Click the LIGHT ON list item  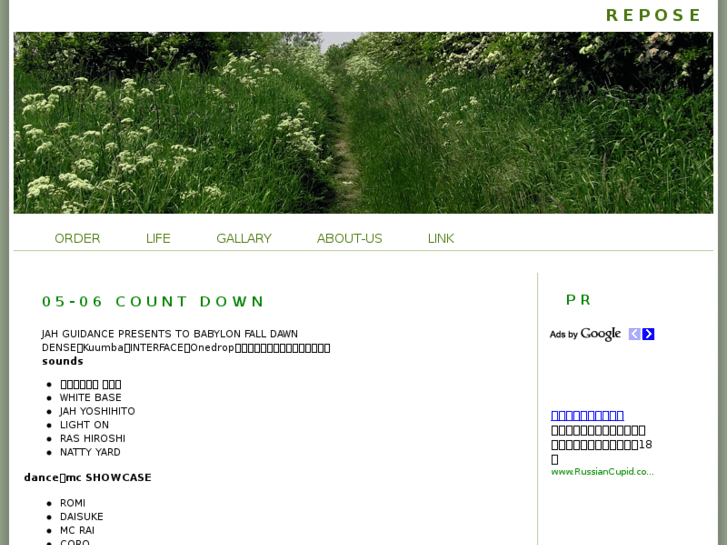click(x=84, y=425)
